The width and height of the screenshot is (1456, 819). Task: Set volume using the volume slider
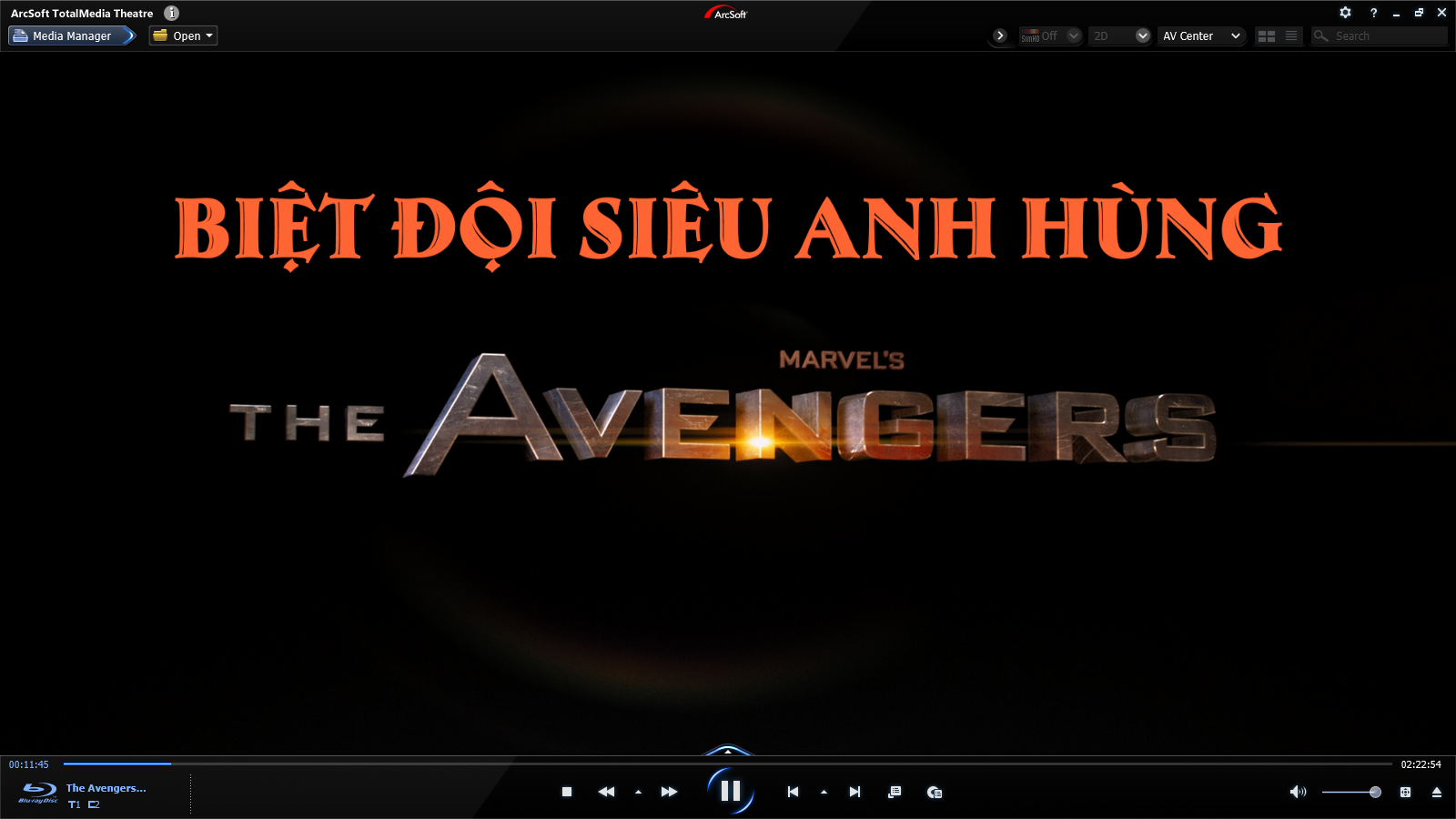[1351, 792]
